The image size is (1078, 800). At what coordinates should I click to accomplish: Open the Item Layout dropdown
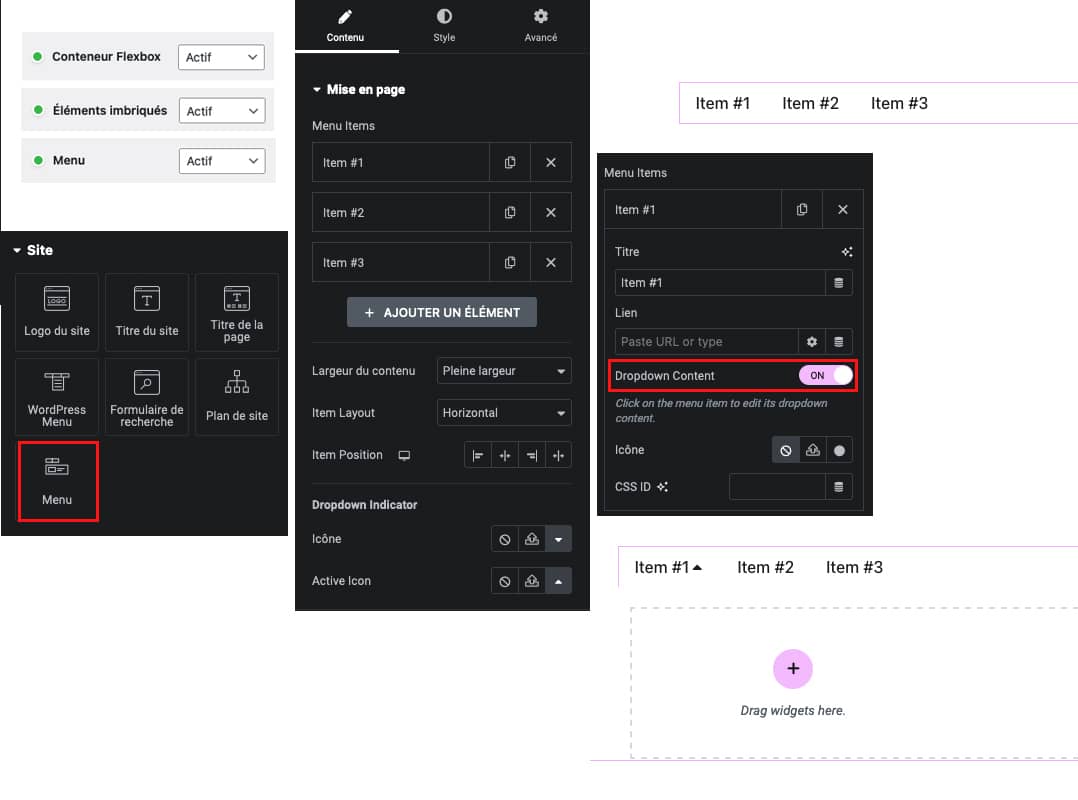pyautogui.click(x=504, y=412)
